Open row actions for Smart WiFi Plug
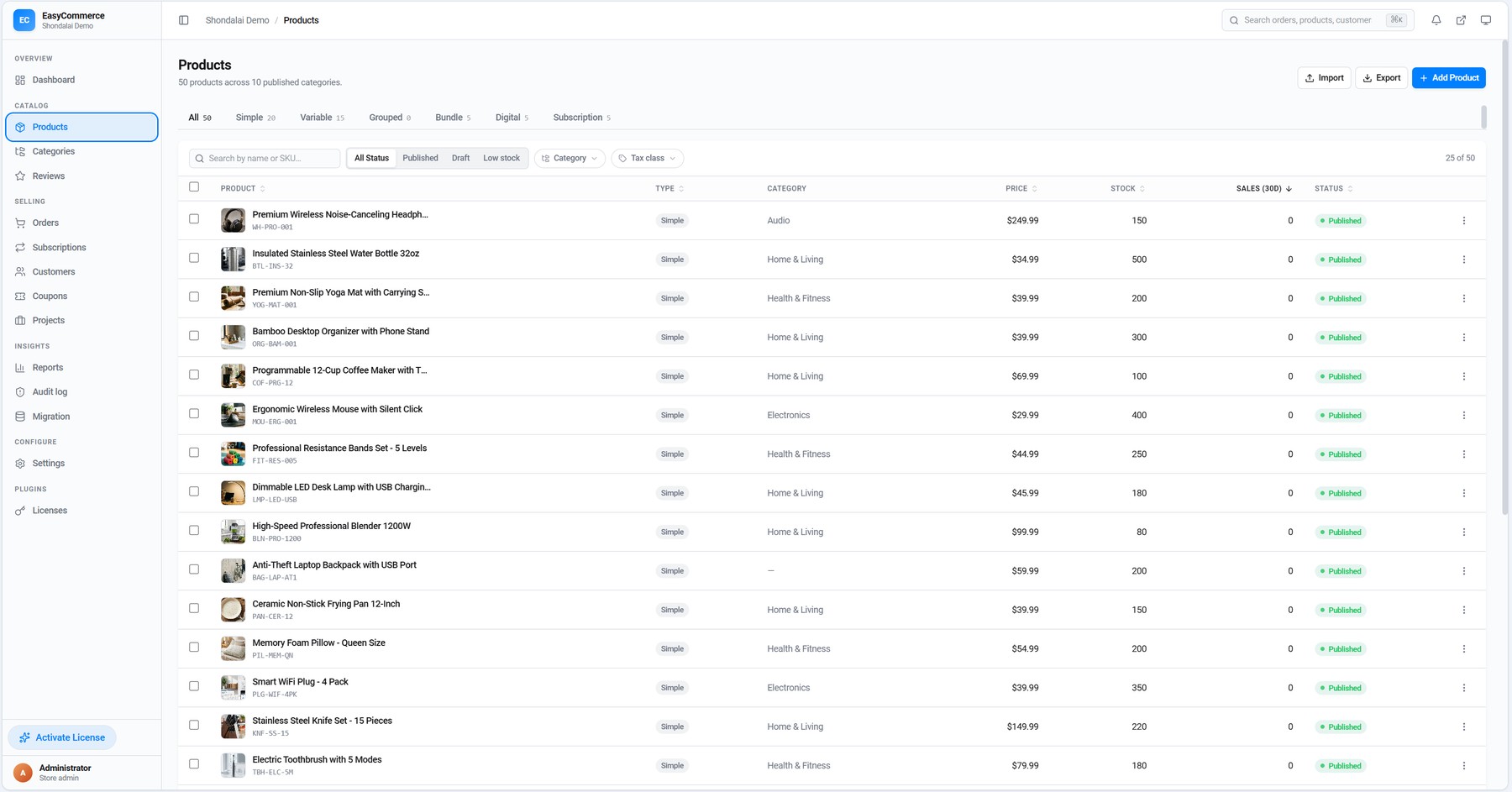Viewport: 1512px width, 792px height. 1464,688
